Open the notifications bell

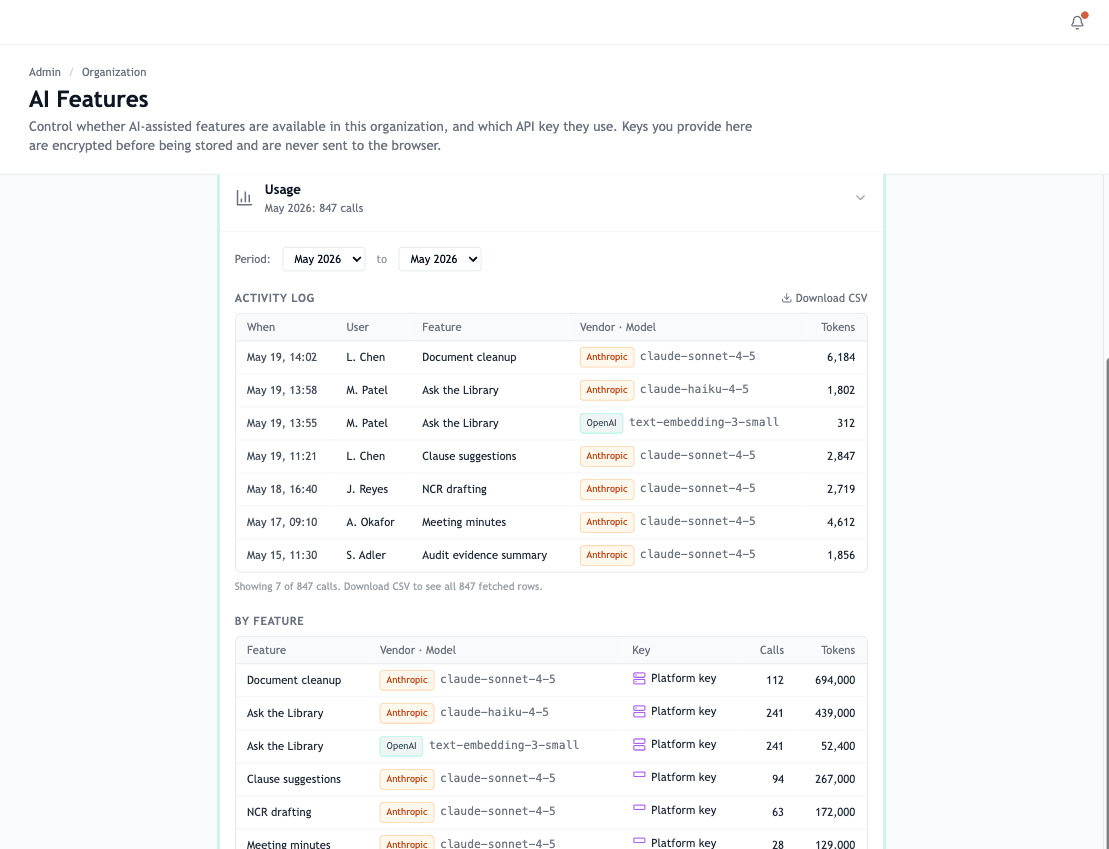(1077, 23)
